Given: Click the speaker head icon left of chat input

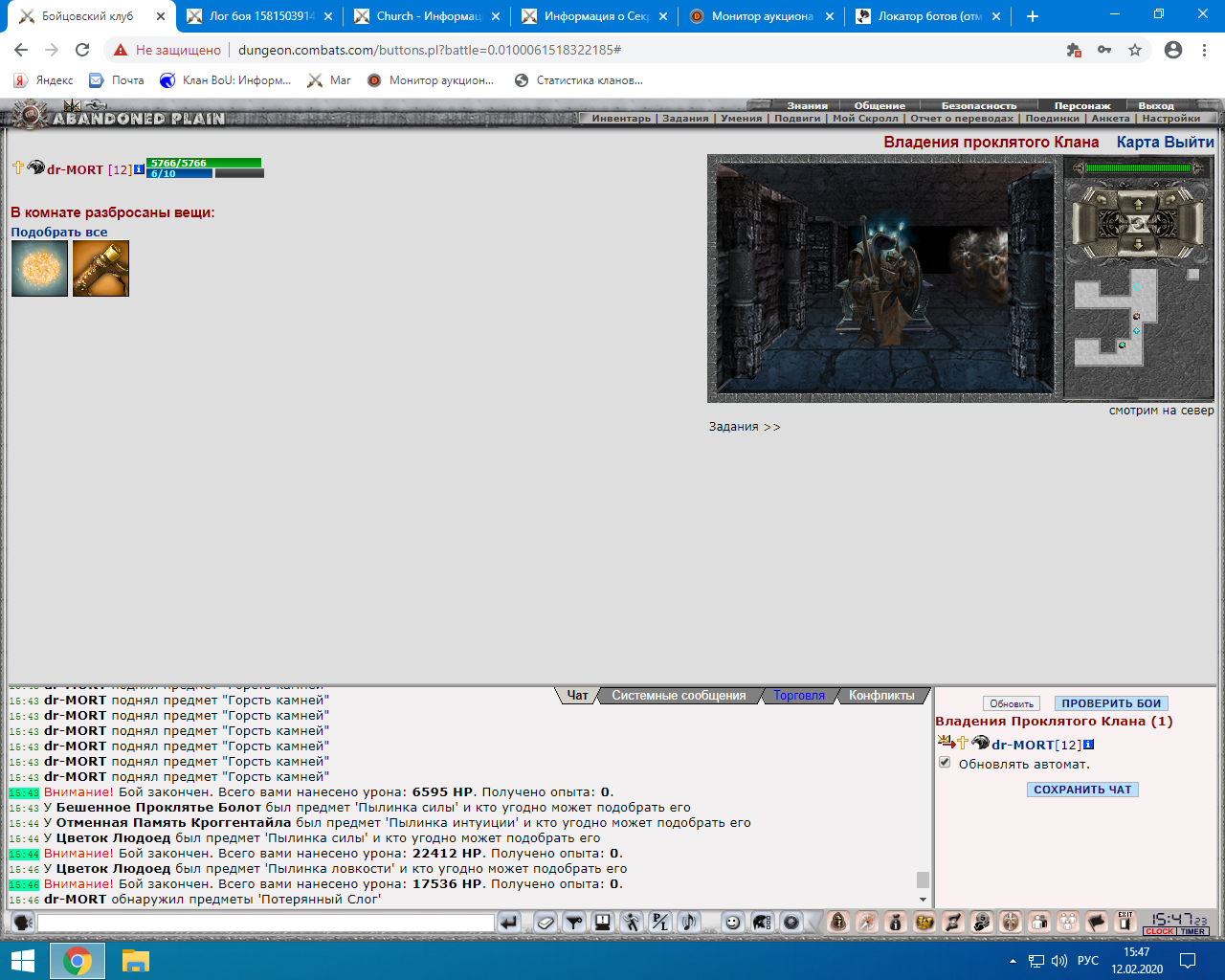Looking at the screenshot, I should (22, 922).
